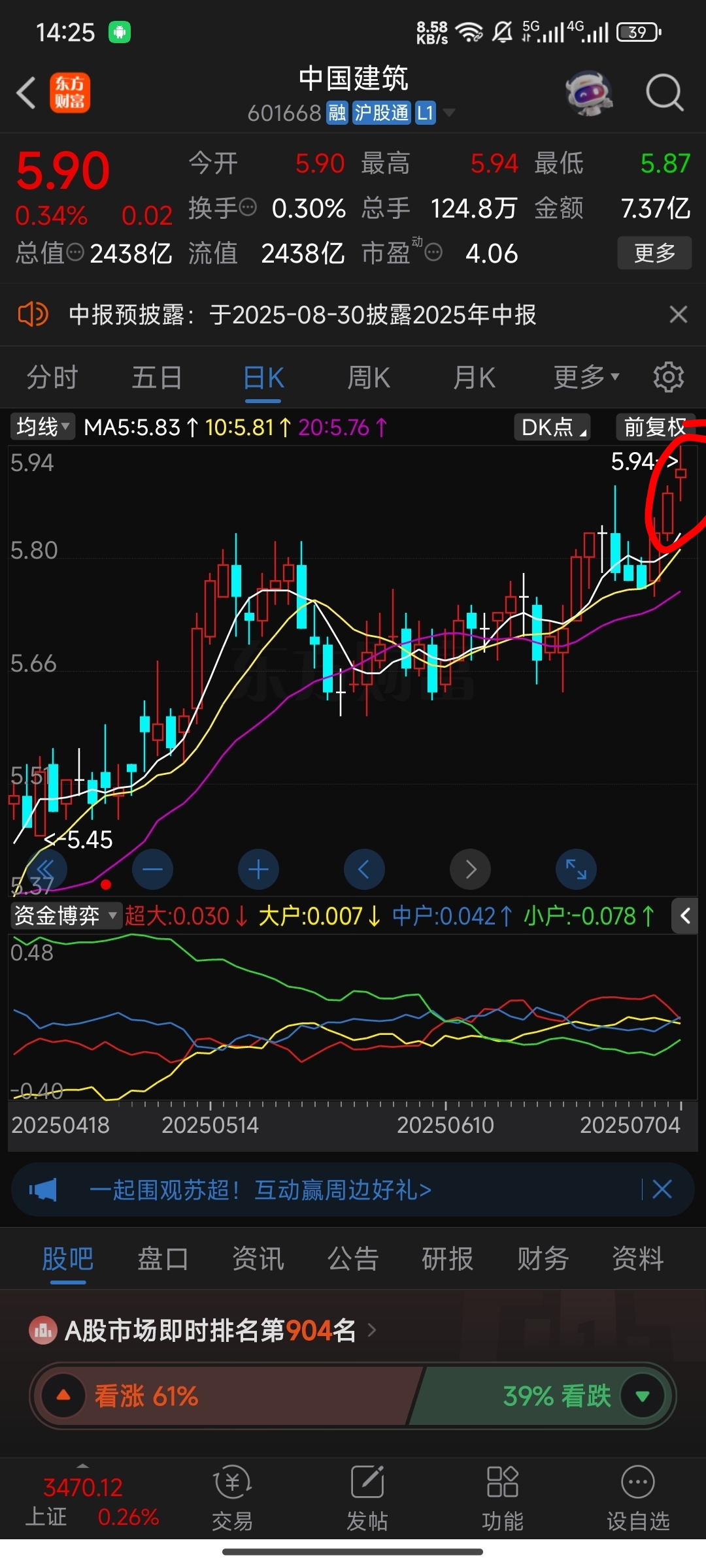Screen dimensions: 706x1568
Task: Open the 更多 period dropdown
Action: click(586, 377)
